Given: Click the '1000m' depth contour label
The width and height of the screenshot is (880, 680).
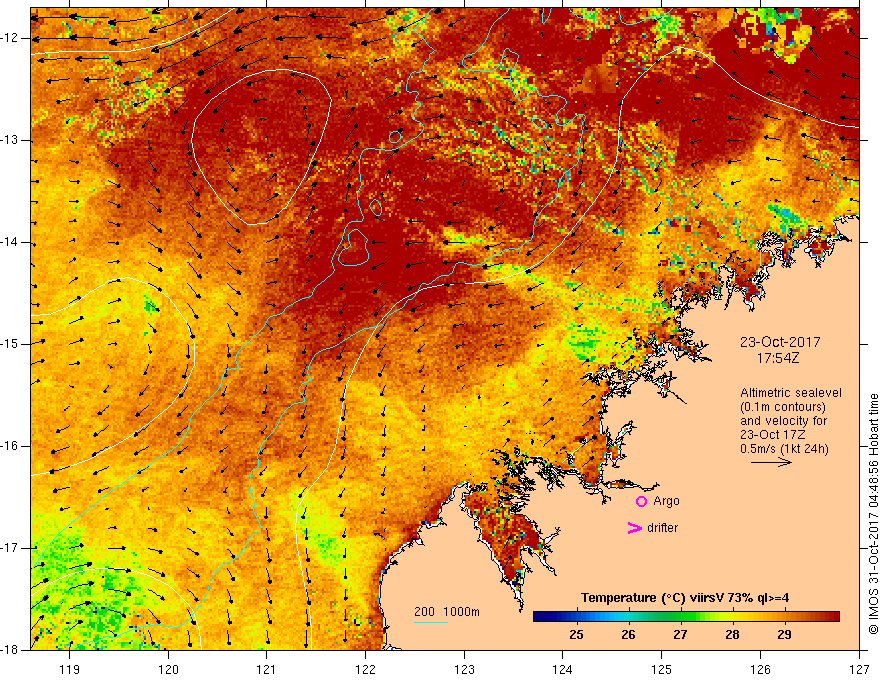Looking at the screenshot, I should tap(461, 612).
